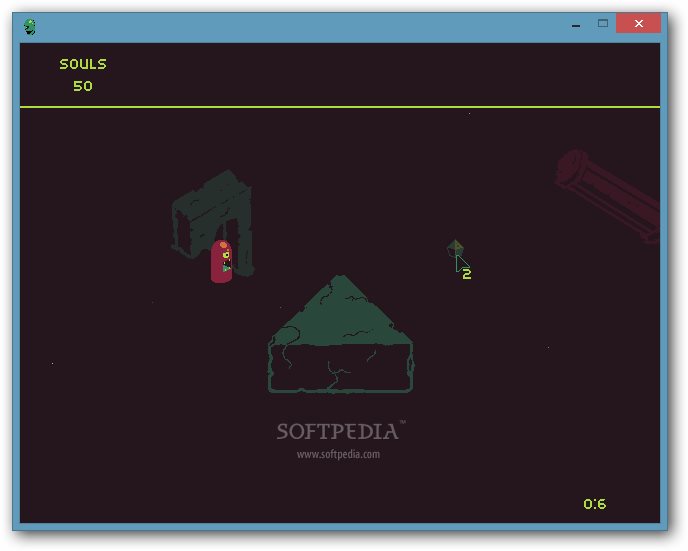The height and width of the screenshot is (551, 688).
Task: Click the number 2 beside the gem
Action: click(x=467, y=274)
